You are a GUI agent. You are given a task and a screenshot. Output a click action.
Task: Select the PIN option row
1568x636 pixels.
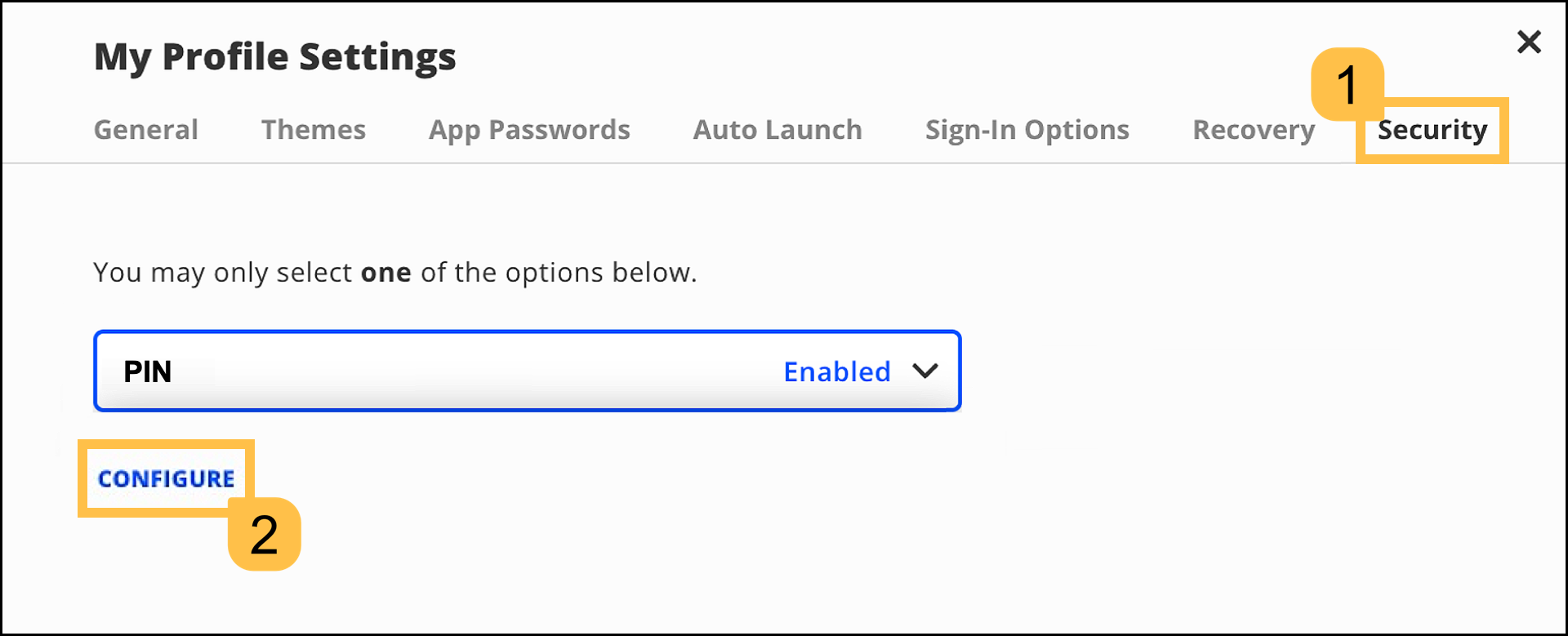[527, 371]
